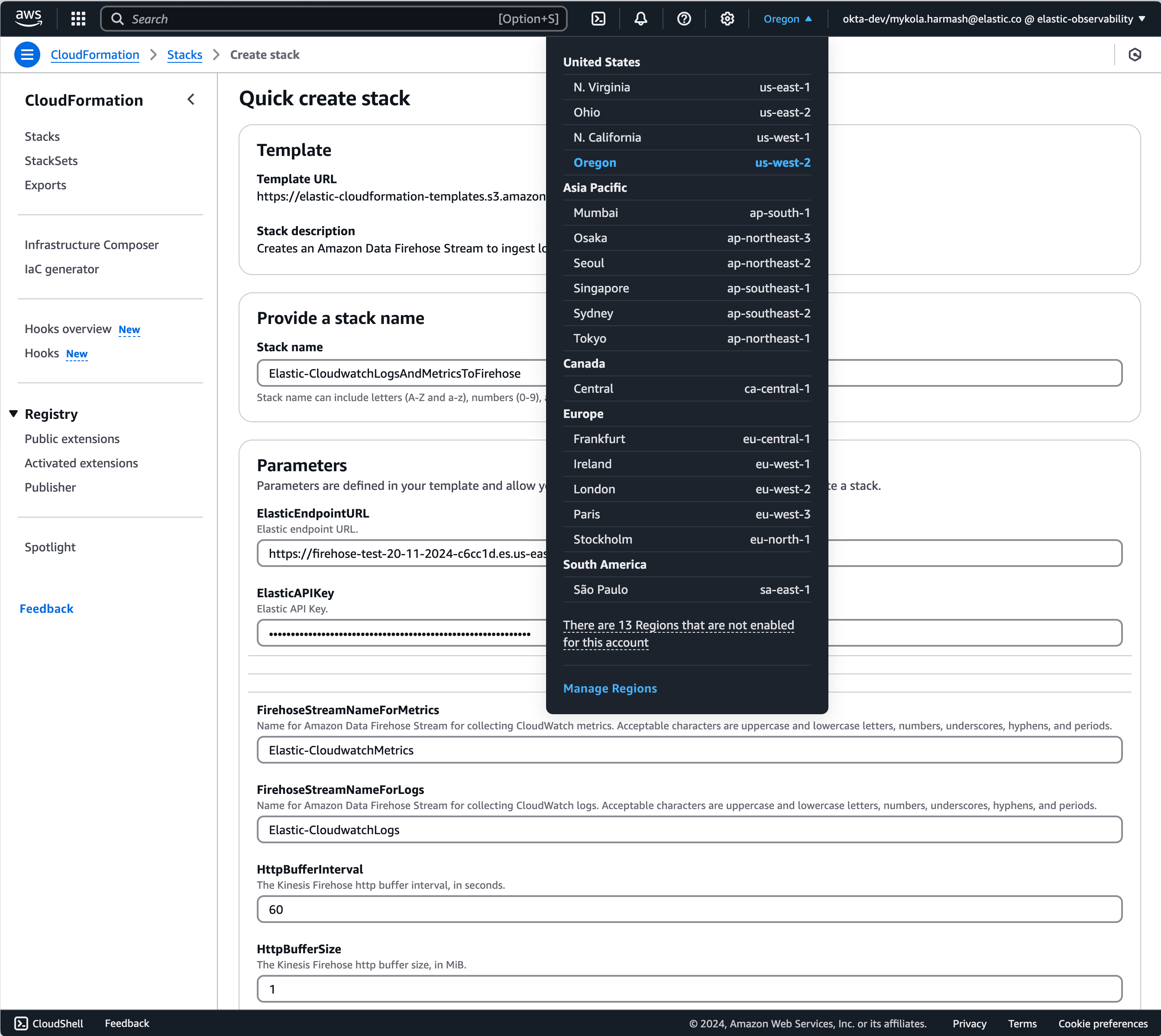Click the AWS home logo

pyautogui.click(x=29, y=18)
